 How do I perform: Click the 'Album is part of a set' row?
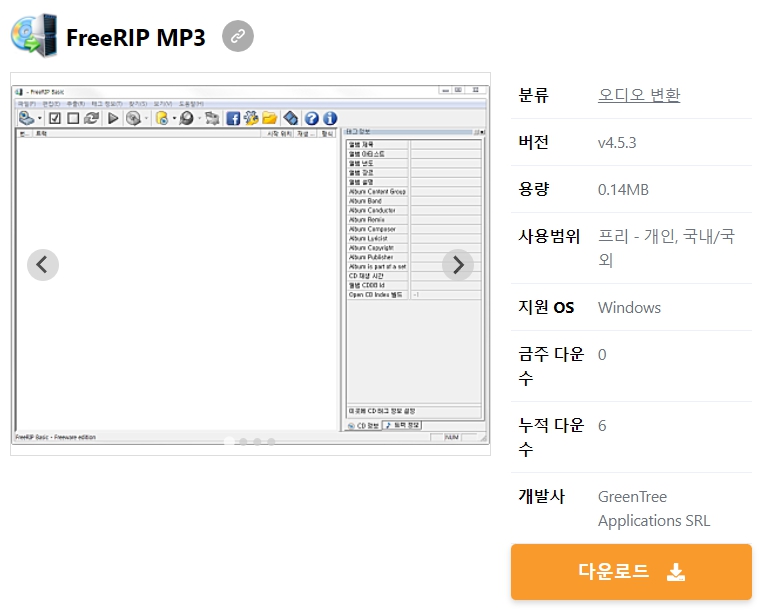coord(414,267)
